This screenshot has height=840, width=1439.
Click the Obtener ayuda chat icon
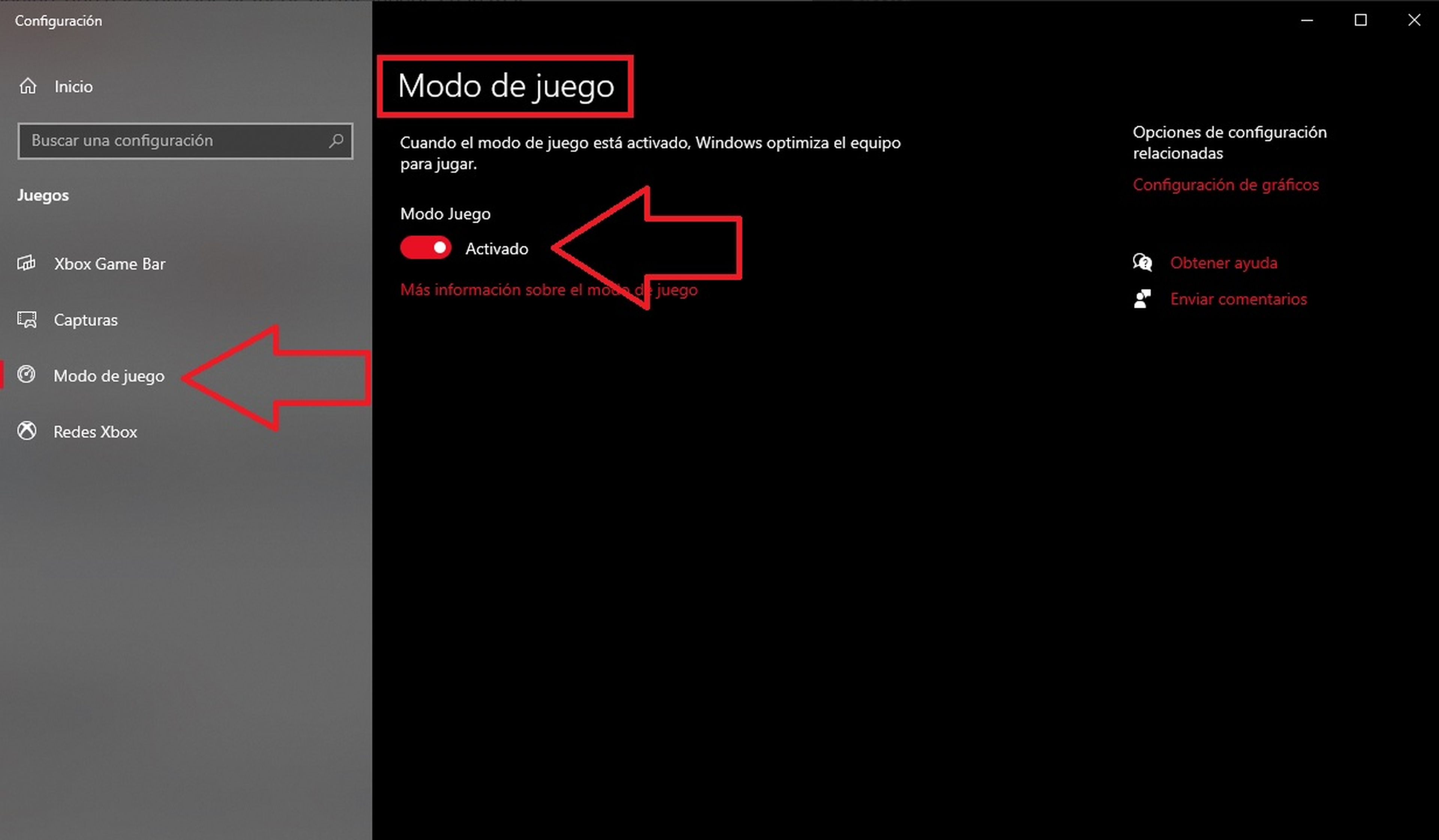point(1142,263)
